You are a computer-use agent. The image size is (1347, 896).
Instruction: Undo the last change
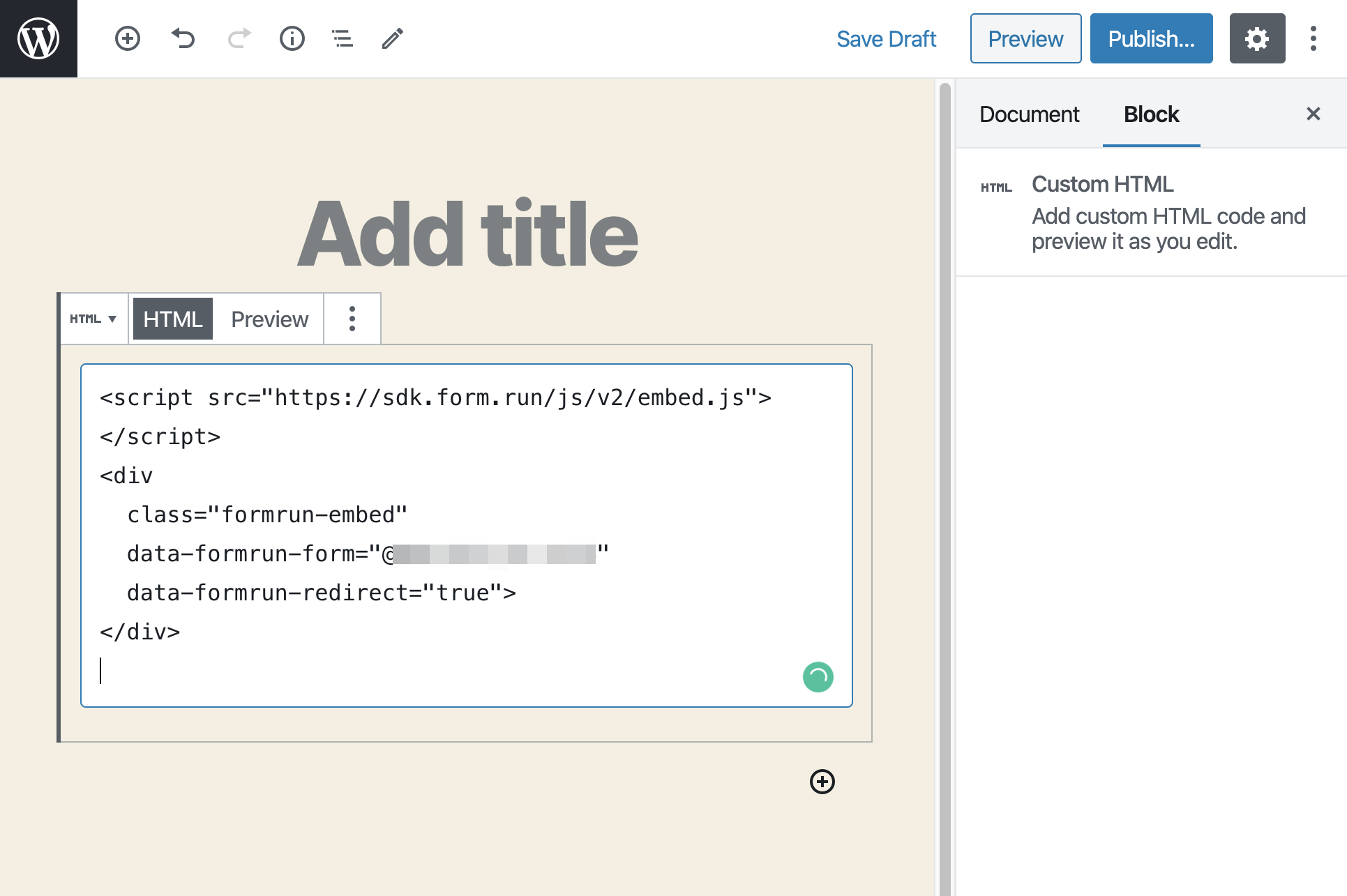[183, 38]
